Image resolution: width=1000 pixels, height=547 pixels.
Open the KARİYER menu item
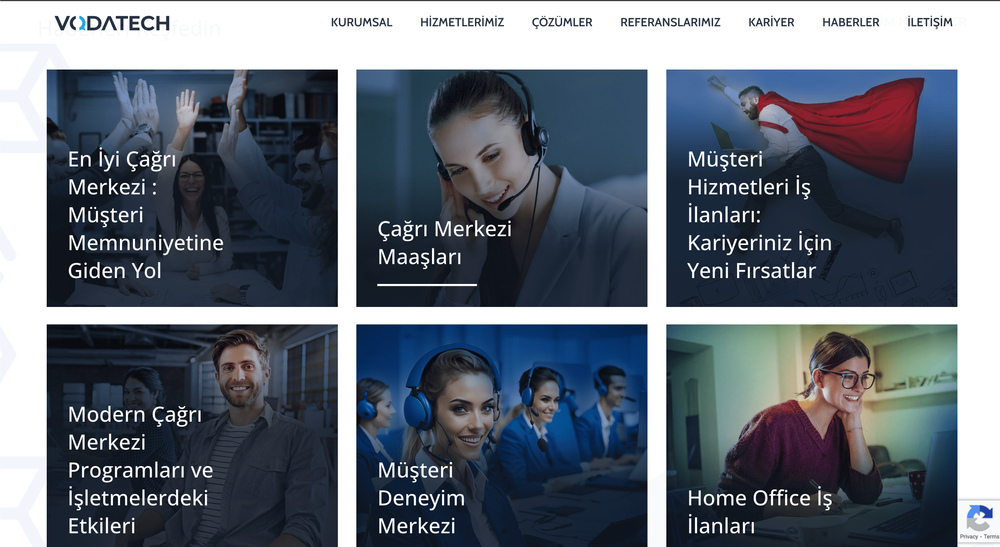(x=771, y=22)
